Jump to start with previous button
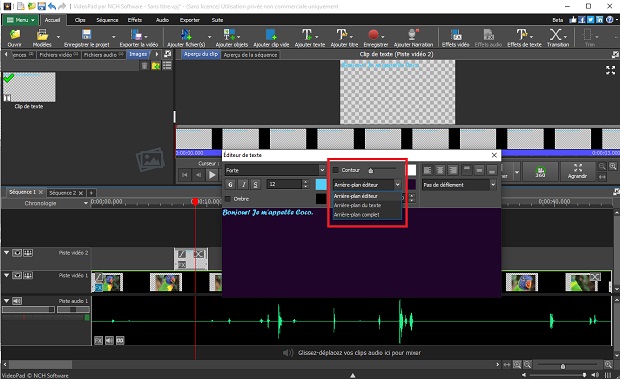 tap(185, 175)
